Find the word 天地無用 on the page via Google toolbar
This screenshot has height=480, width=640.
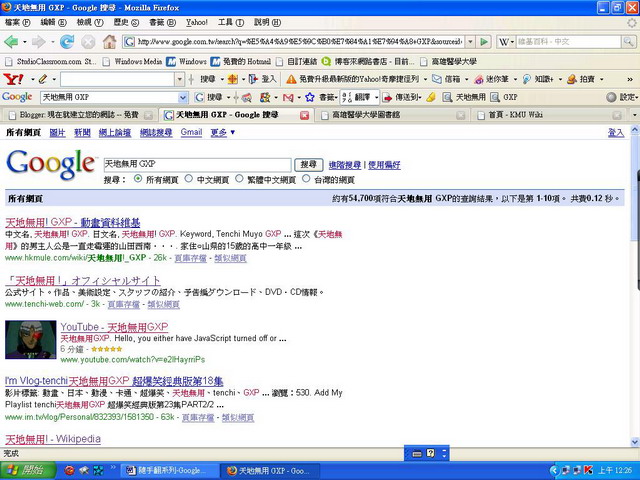pyautogui.click(x=464, y=97)
